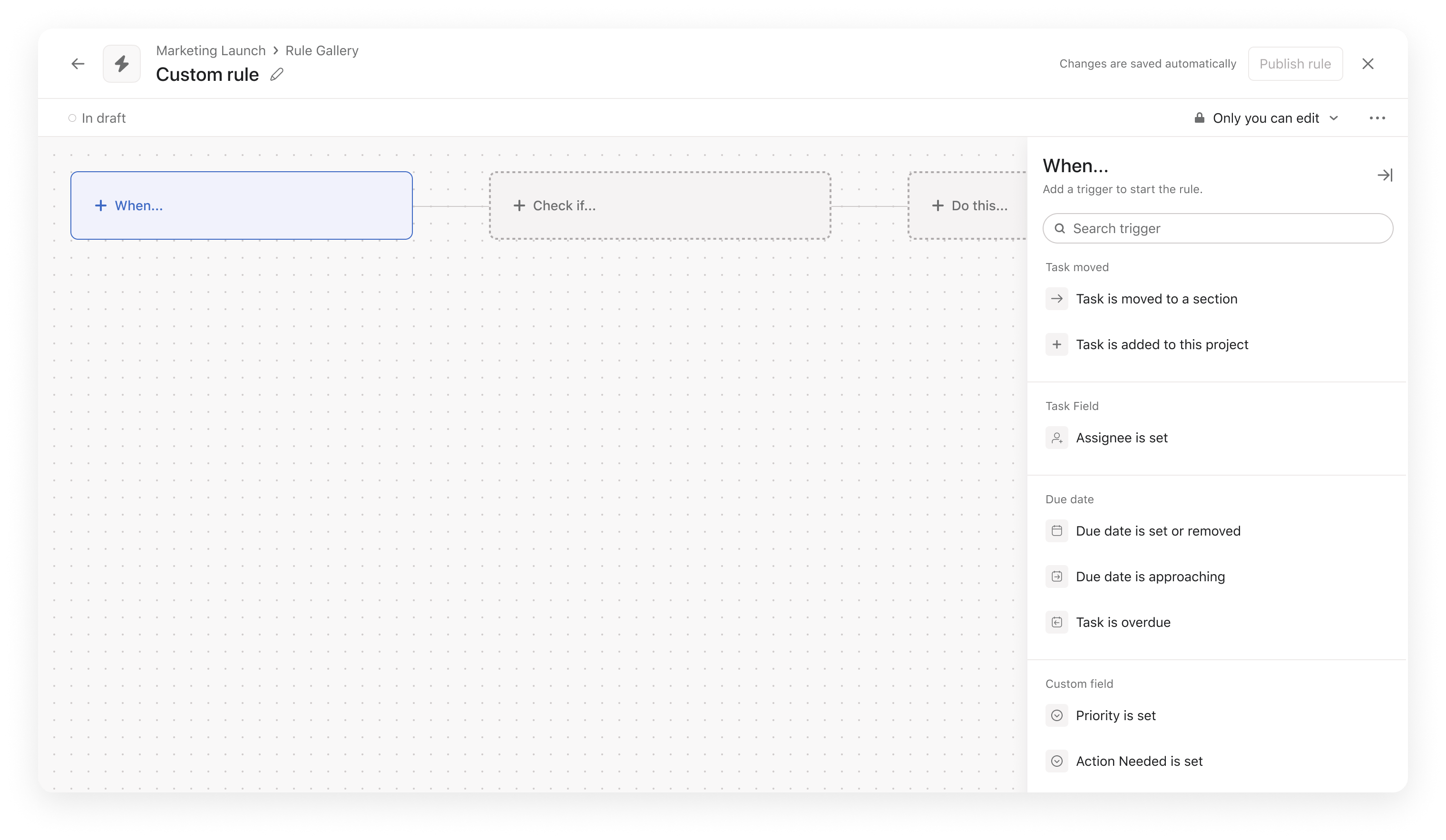Image resolution: width=1446 pixels, height=840 pixels.
Task: Click the pencil edit icon next to Custom rule
Action: click(x=278, y=74)
